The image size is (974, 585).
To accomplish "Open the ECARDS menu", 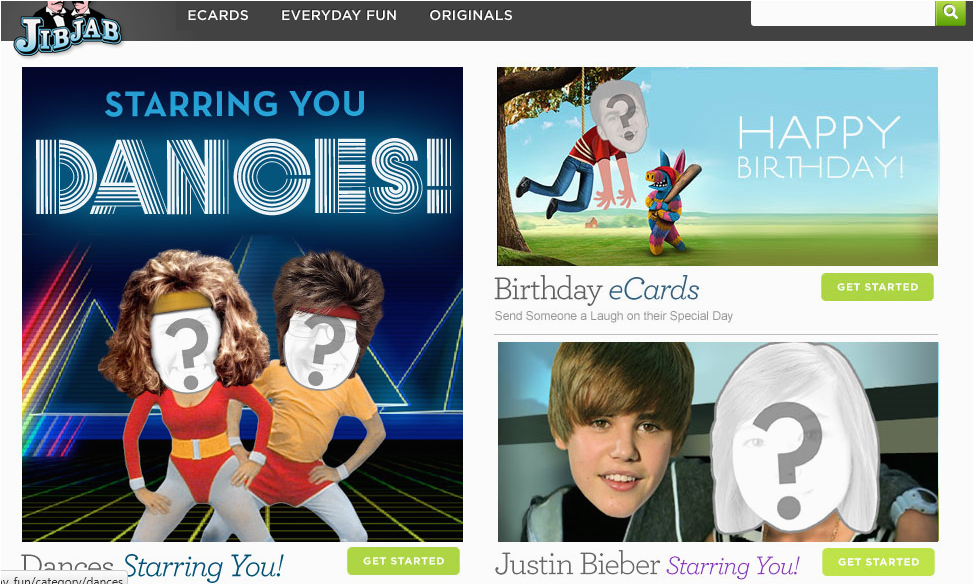I will coord(218,15).
